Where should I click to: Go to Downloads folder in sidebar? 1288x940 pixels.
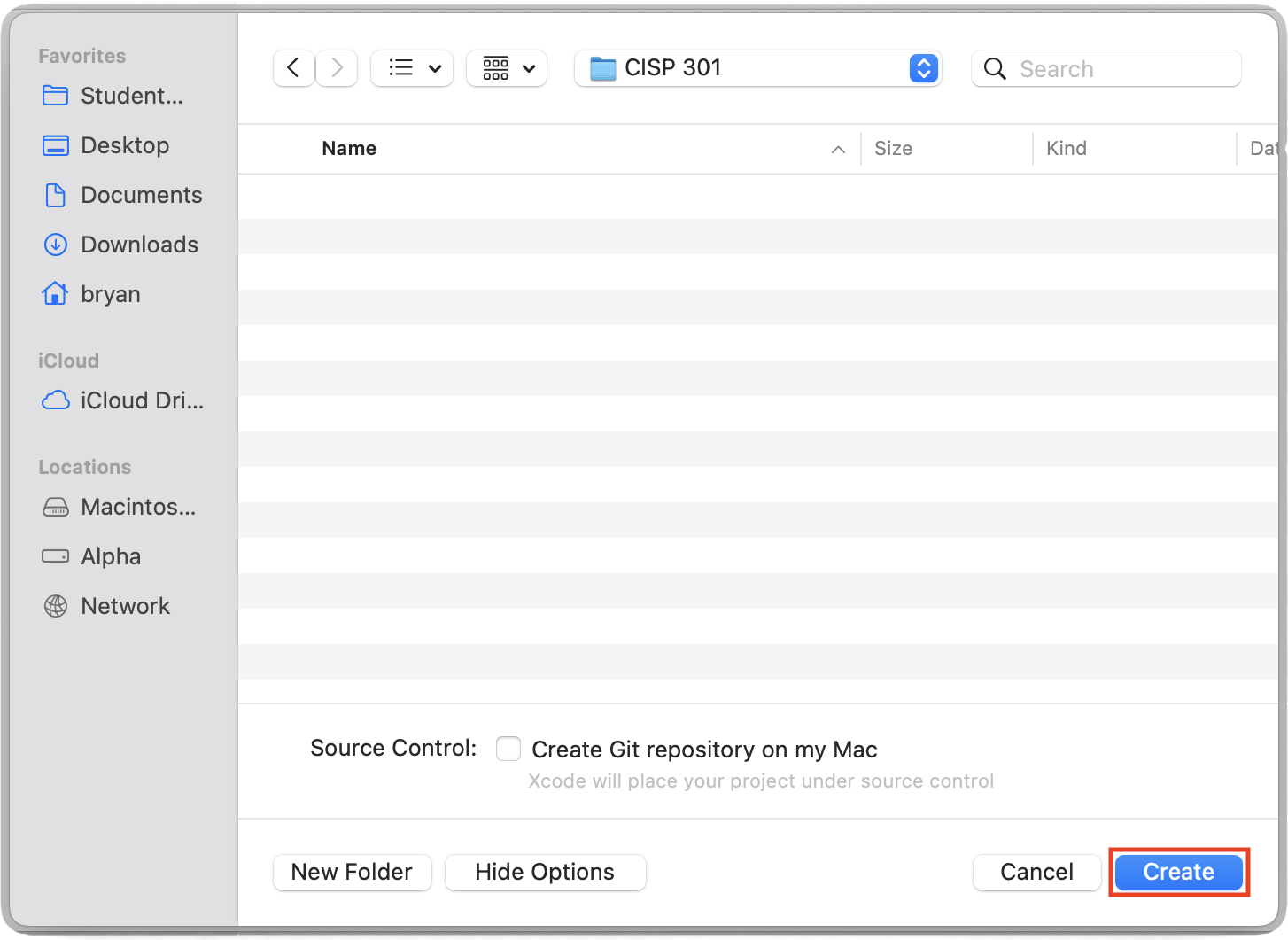click(139, 245)
